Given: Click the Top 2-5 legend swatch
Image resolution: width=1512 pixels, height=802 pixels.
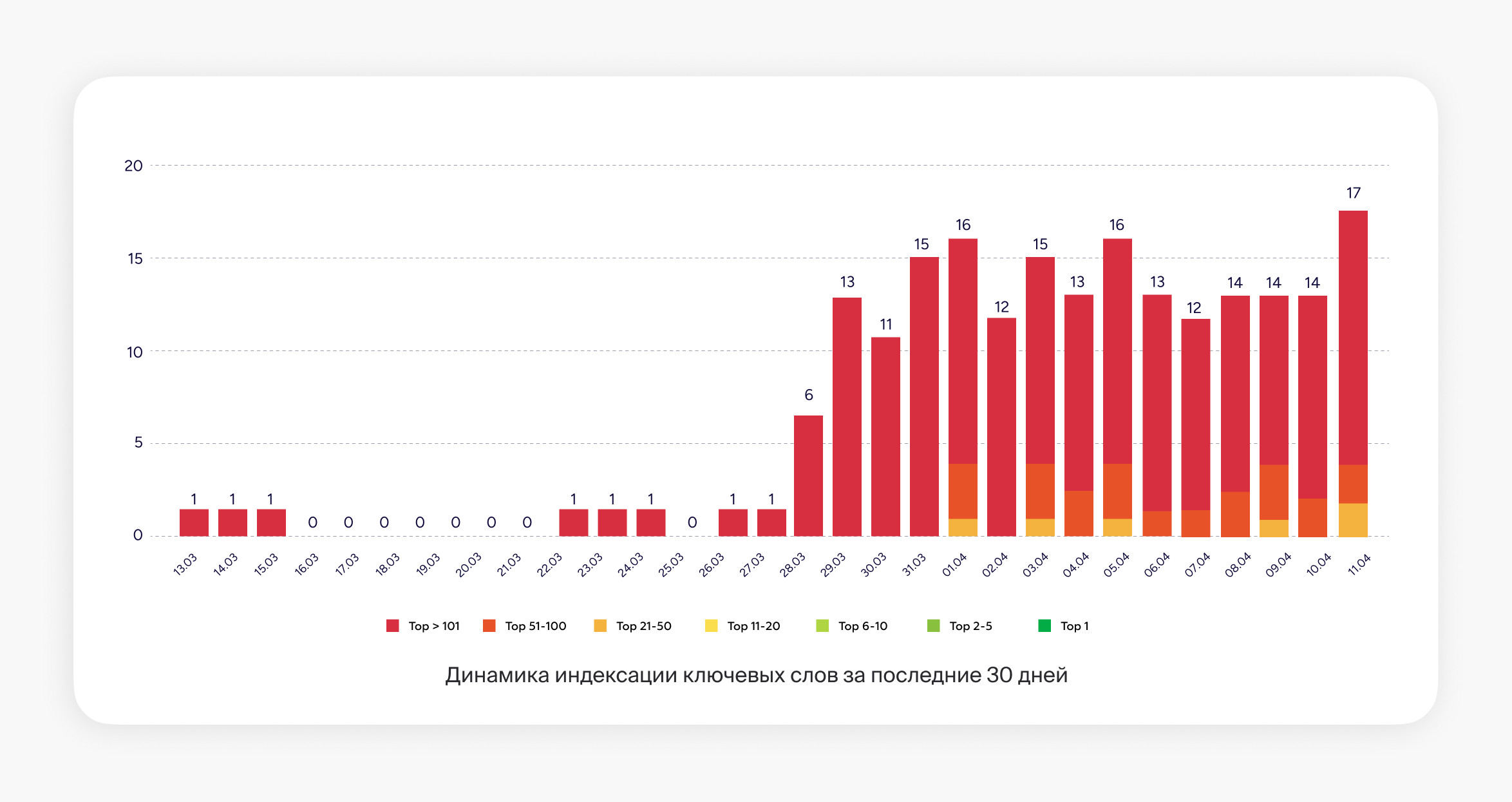Looking at the screenshot, I should (x=933, y=625).
